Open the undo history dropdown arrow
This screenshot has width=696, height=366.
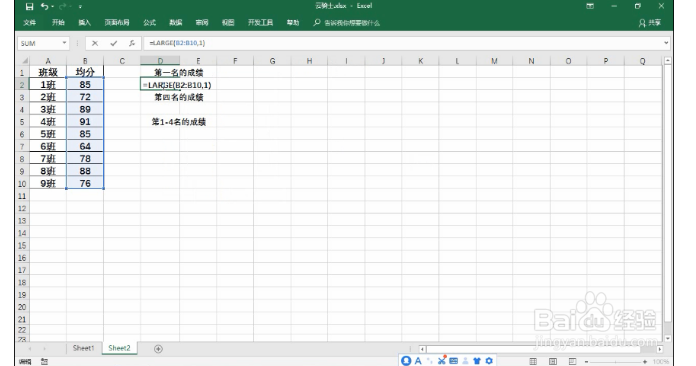[52, 7]
